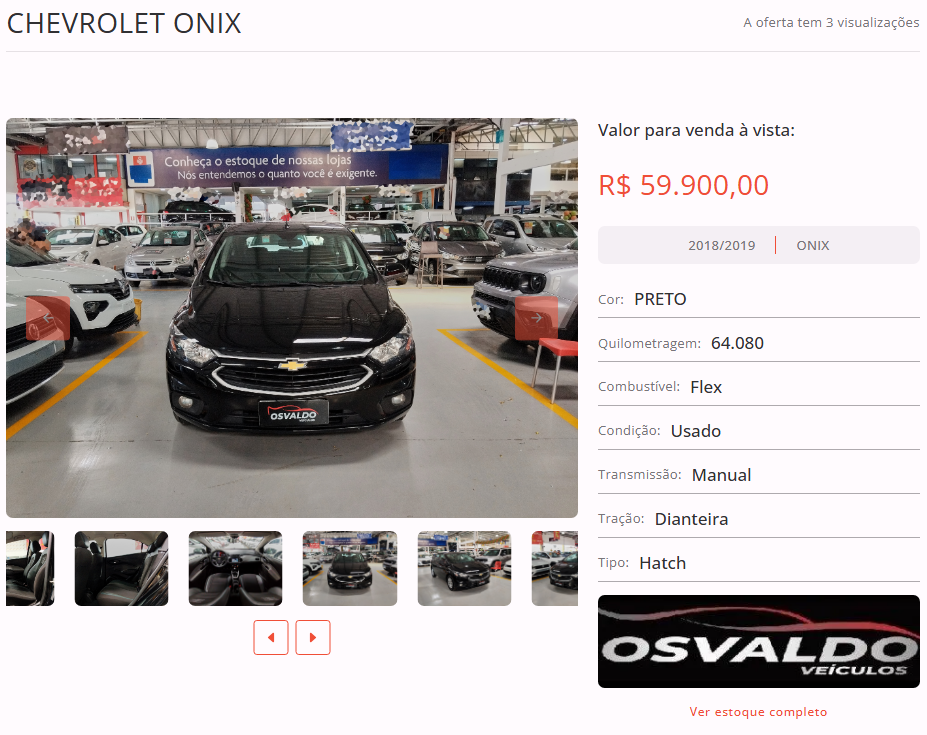Click the offer views count text
This screenshot has height=735, width=927.
(x=831, y=22)
